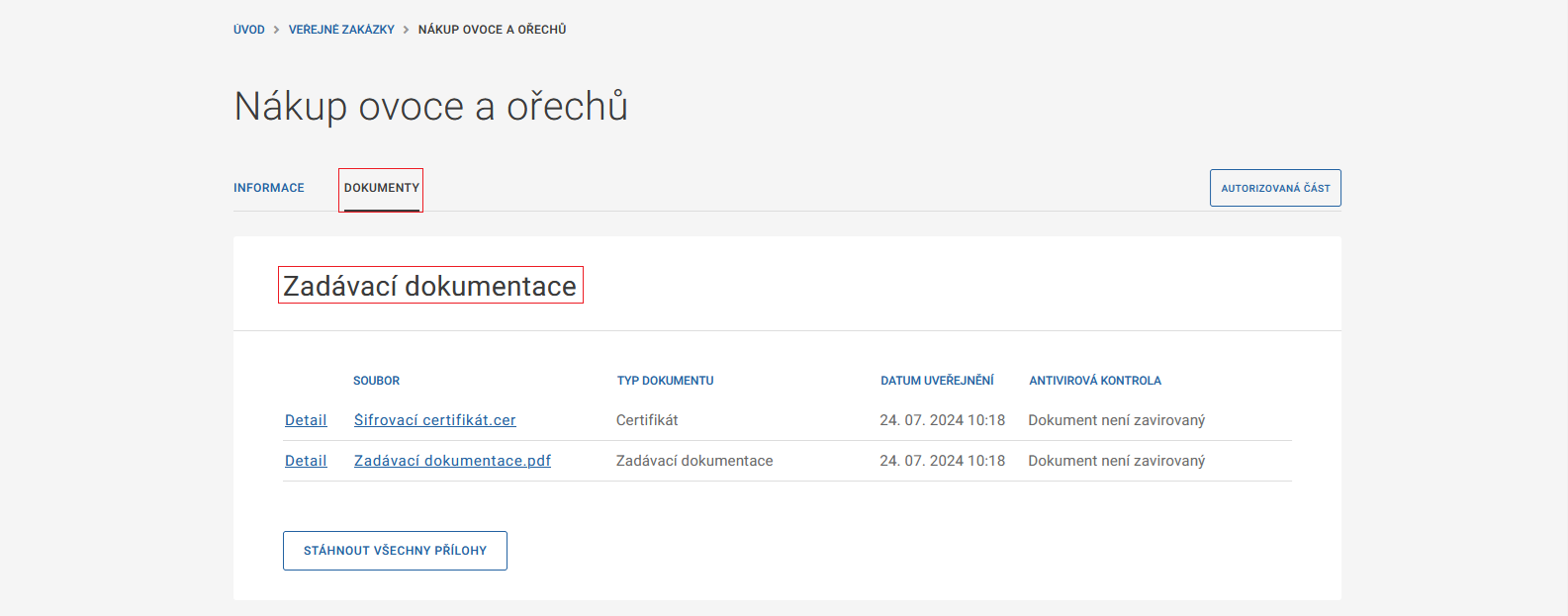Open Detail for Šifrovací certifikát.cer row
This screenshot has width=1568, height=616.
(x=306, y=420)
